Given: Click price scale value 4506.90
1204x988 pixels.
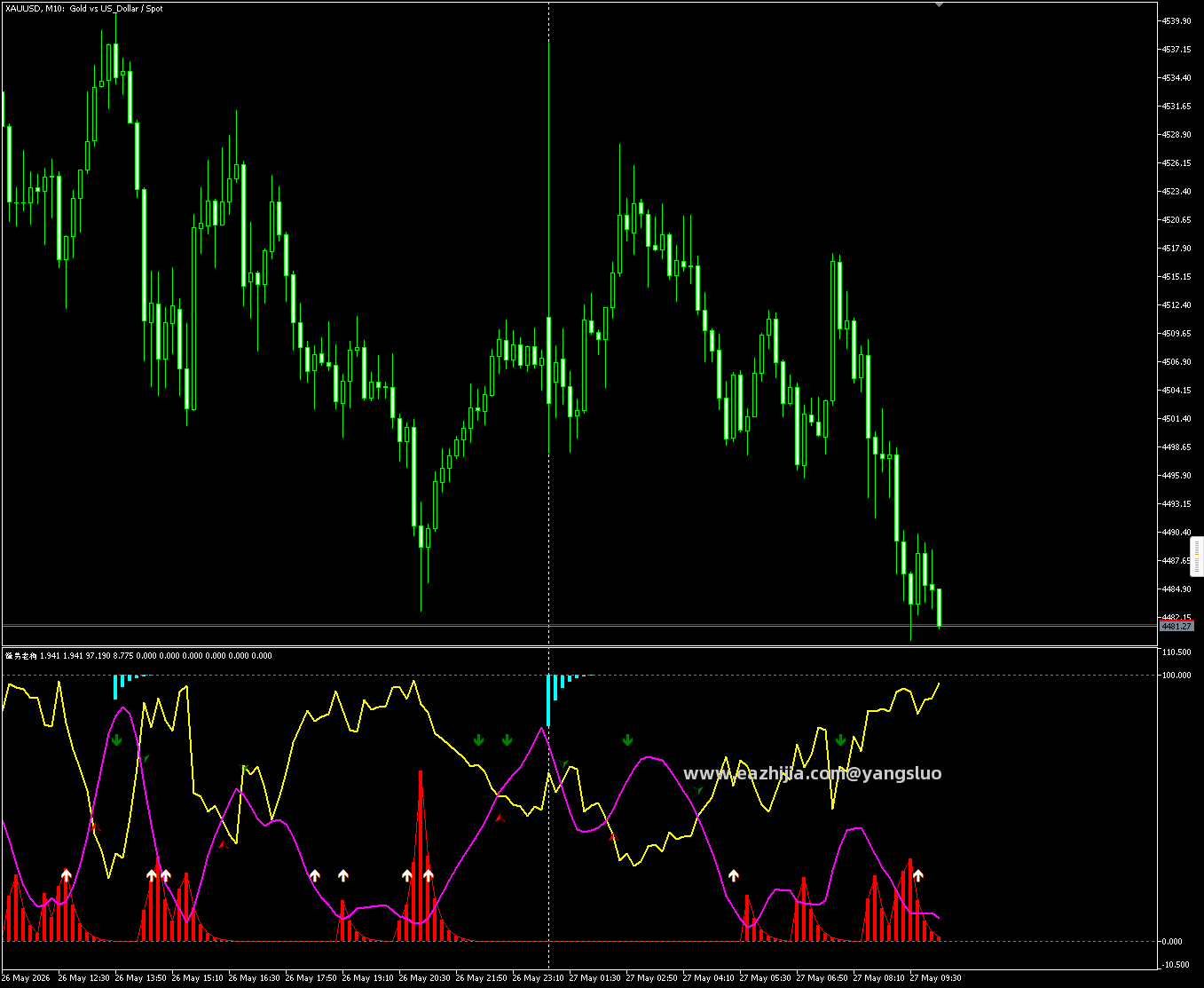Looking at the screenshot, I should coord(1176,361).
